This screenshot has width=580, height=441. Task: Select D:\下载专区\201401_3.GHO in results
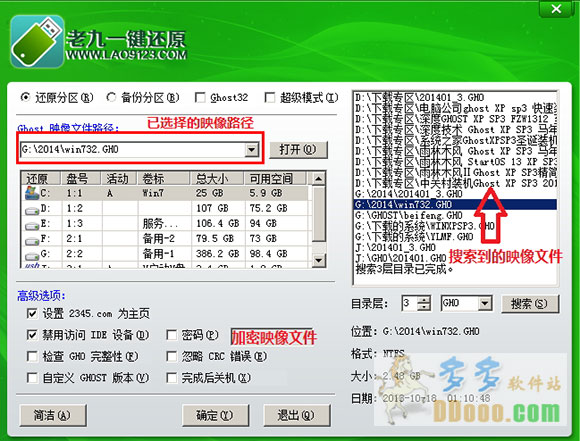(455, 98)
